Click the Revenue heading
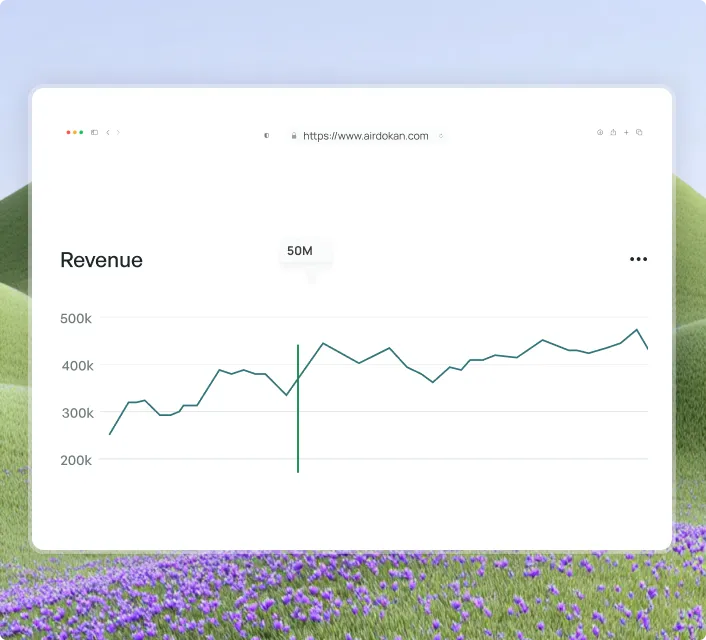The width and height of the screenshot is (706, 640). [x=101, y=260]
